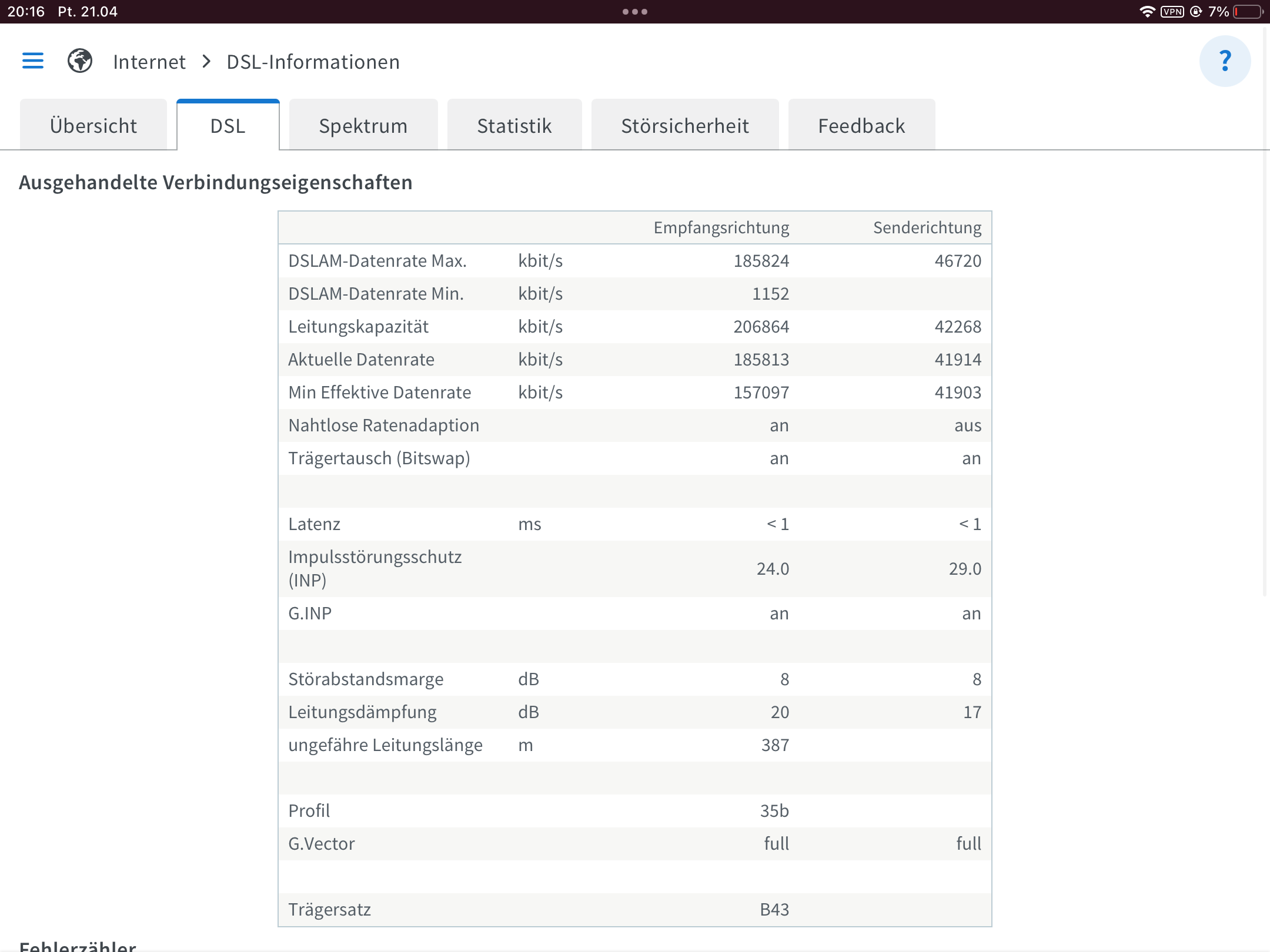The image size is (1270, 952).
Task: Click the Senderichtung column header
Action: [x=927, y=227]
